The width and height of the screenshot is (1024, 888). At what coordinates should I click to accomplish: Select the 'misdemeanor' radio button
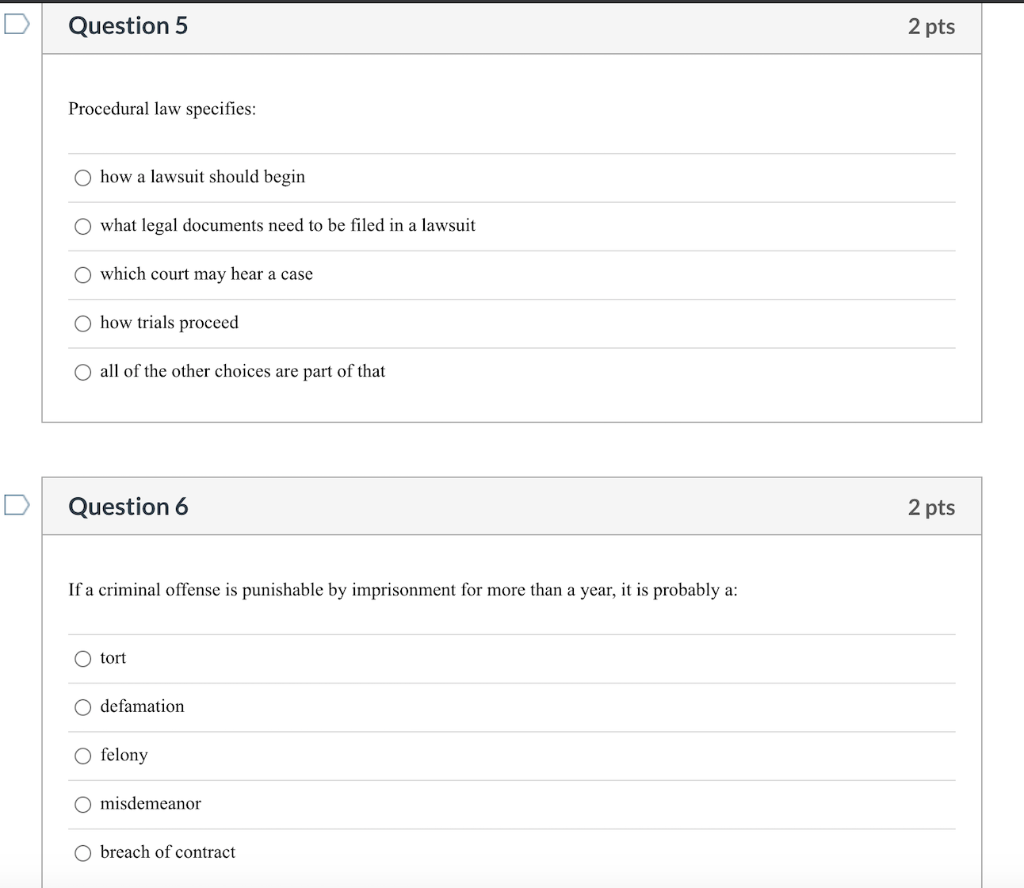tap(82, 804)
